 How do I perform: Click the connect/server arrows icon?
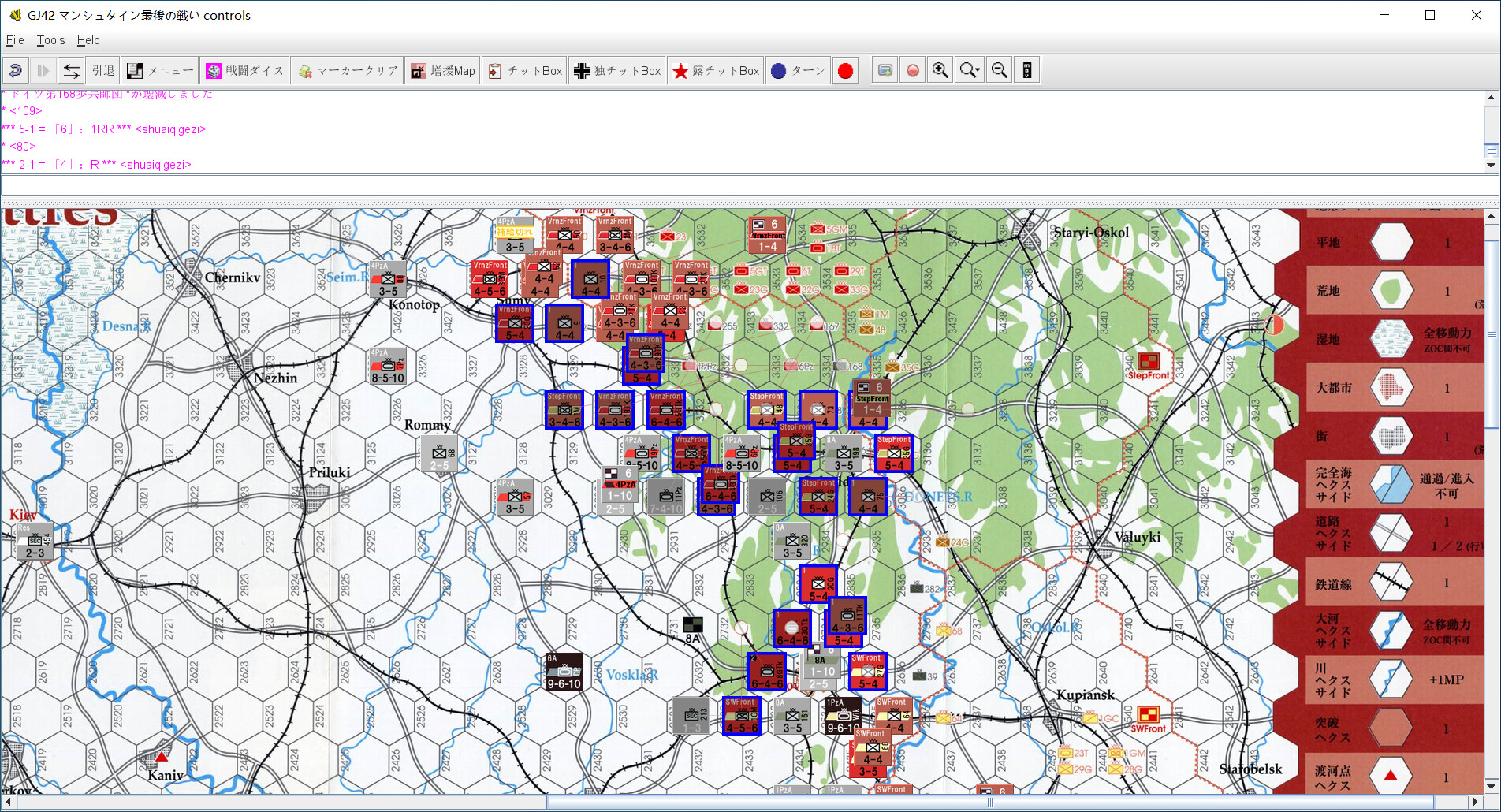coord(71,71)
